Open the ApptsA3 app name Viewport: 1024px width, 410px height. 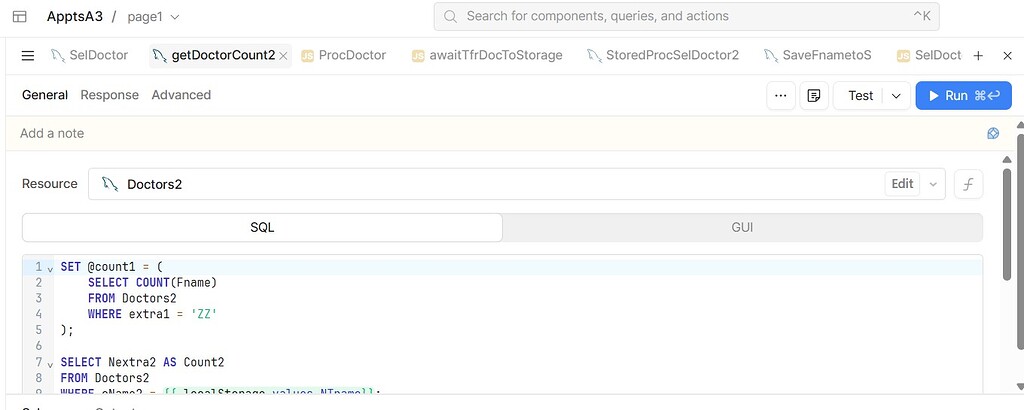click(x=74, y=17)
